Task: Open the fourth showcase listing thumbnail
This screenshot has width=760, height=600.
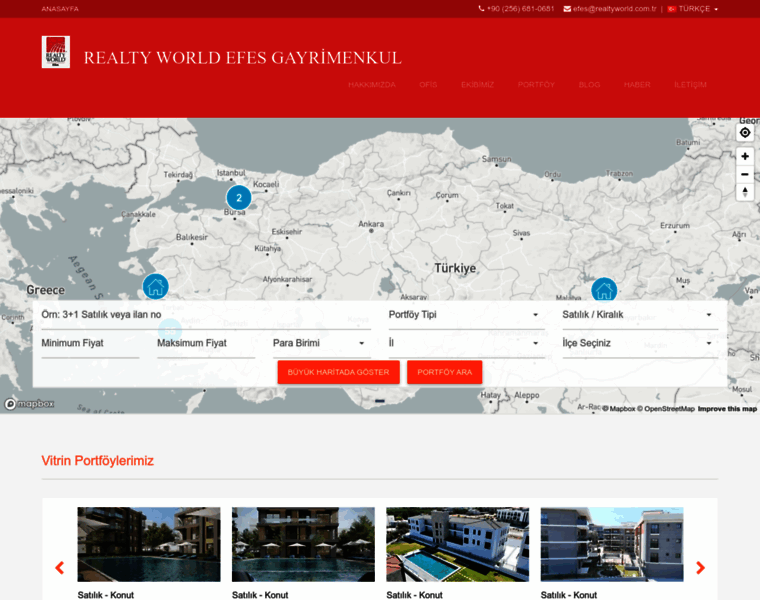Action: [612, 544]
